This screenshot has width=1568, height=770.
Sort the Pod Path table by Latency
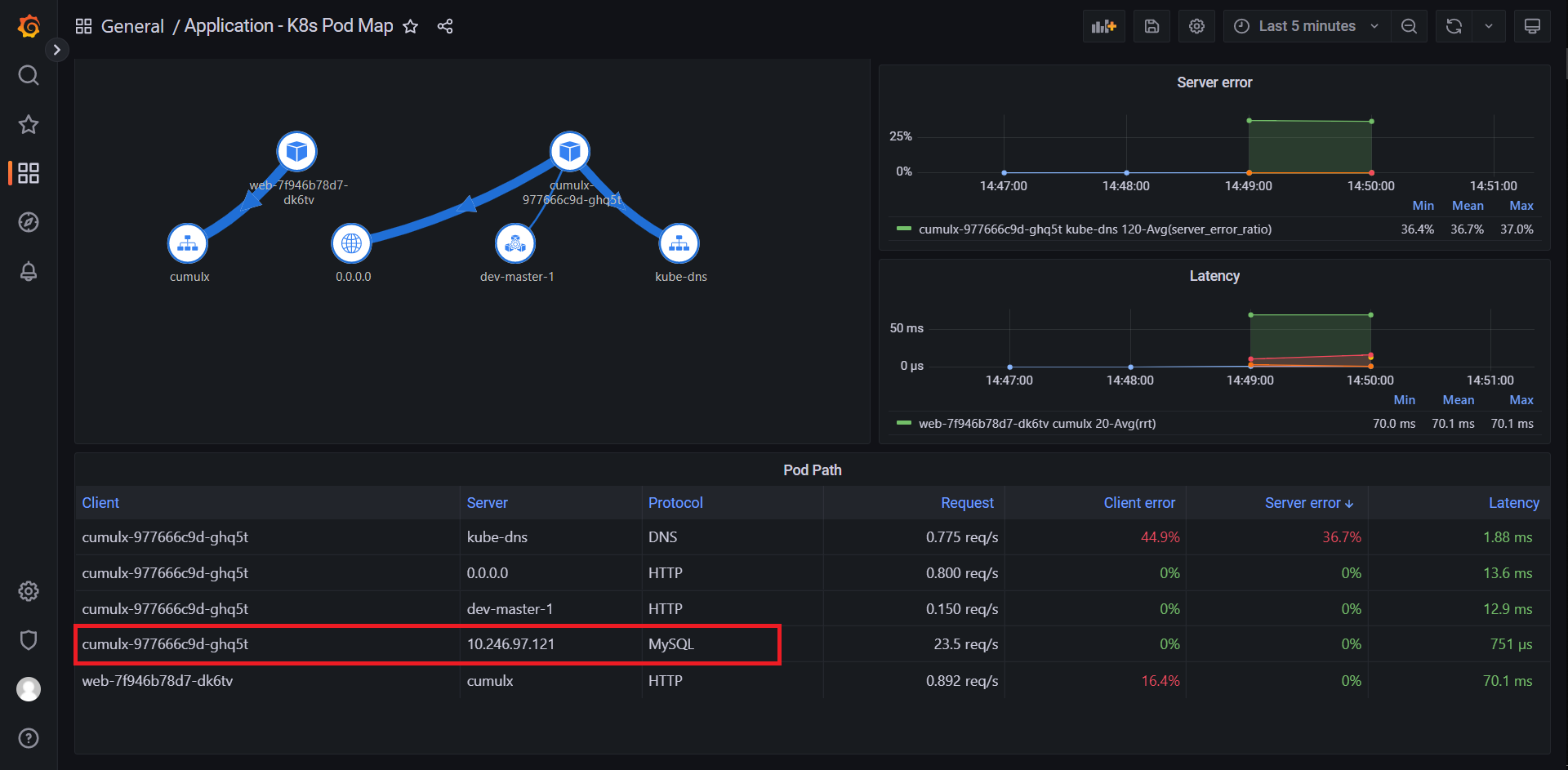[1512, 502]
